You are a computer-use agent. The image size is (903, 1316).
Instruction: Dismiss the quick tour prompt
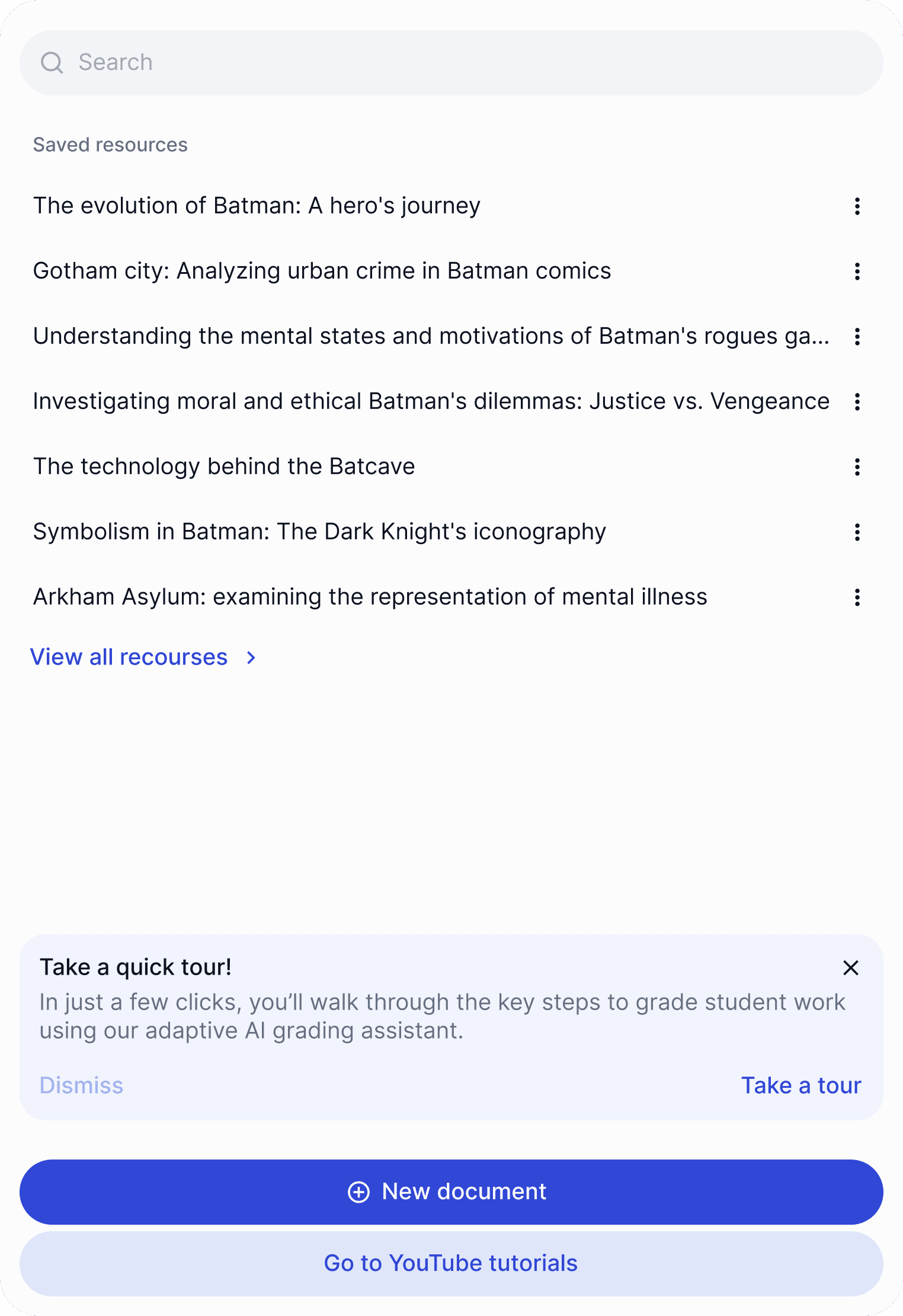pyautogui.click(x=81, y=1085)
